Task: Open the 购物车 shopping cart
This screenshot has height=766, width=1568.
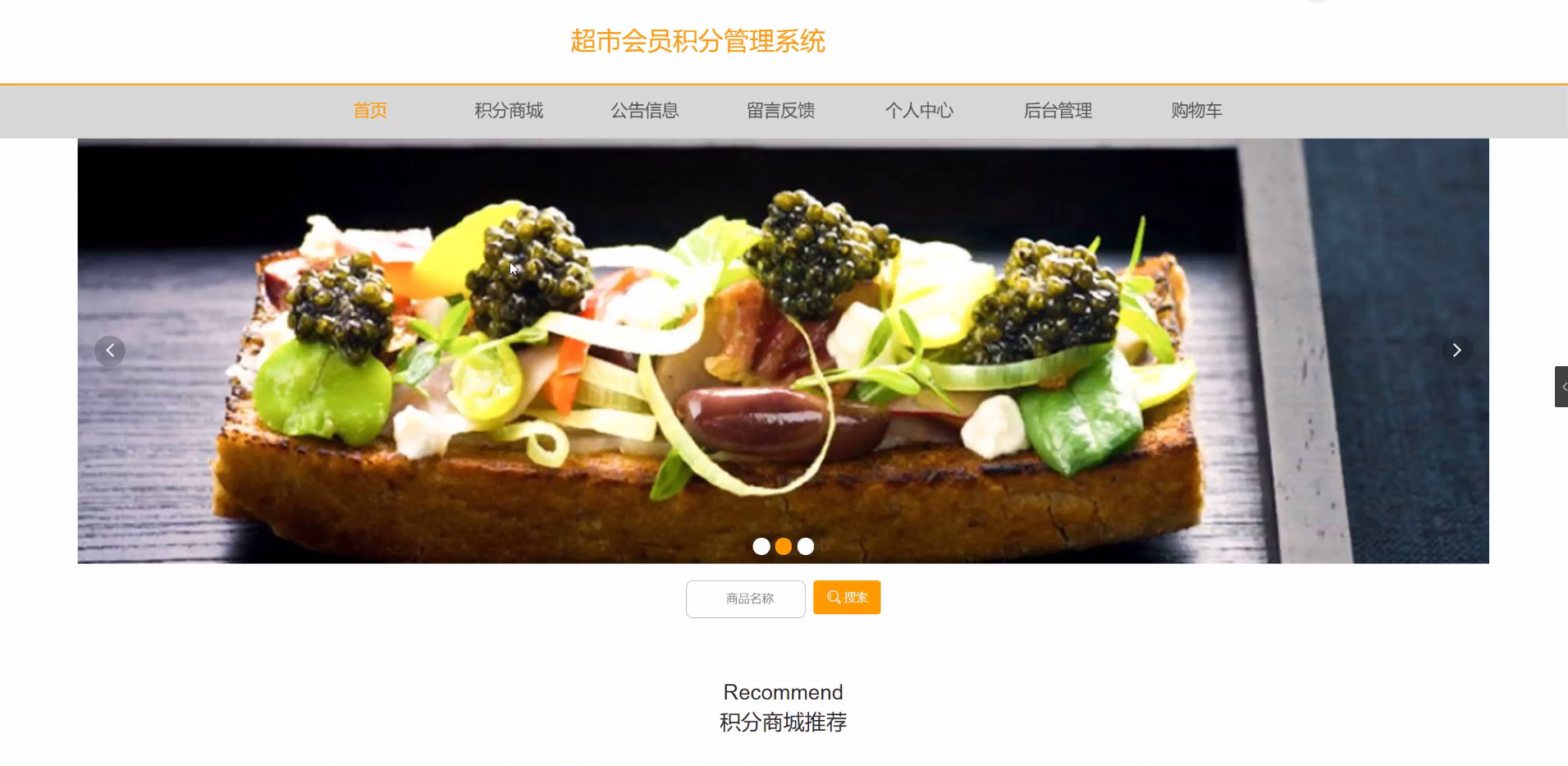Action: pos(1196,110)
